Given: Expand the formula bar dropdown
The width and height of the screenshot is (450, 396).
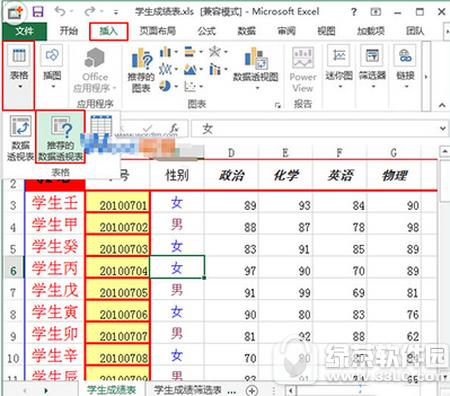Looking at the screenshot, I should pos(443,128).
